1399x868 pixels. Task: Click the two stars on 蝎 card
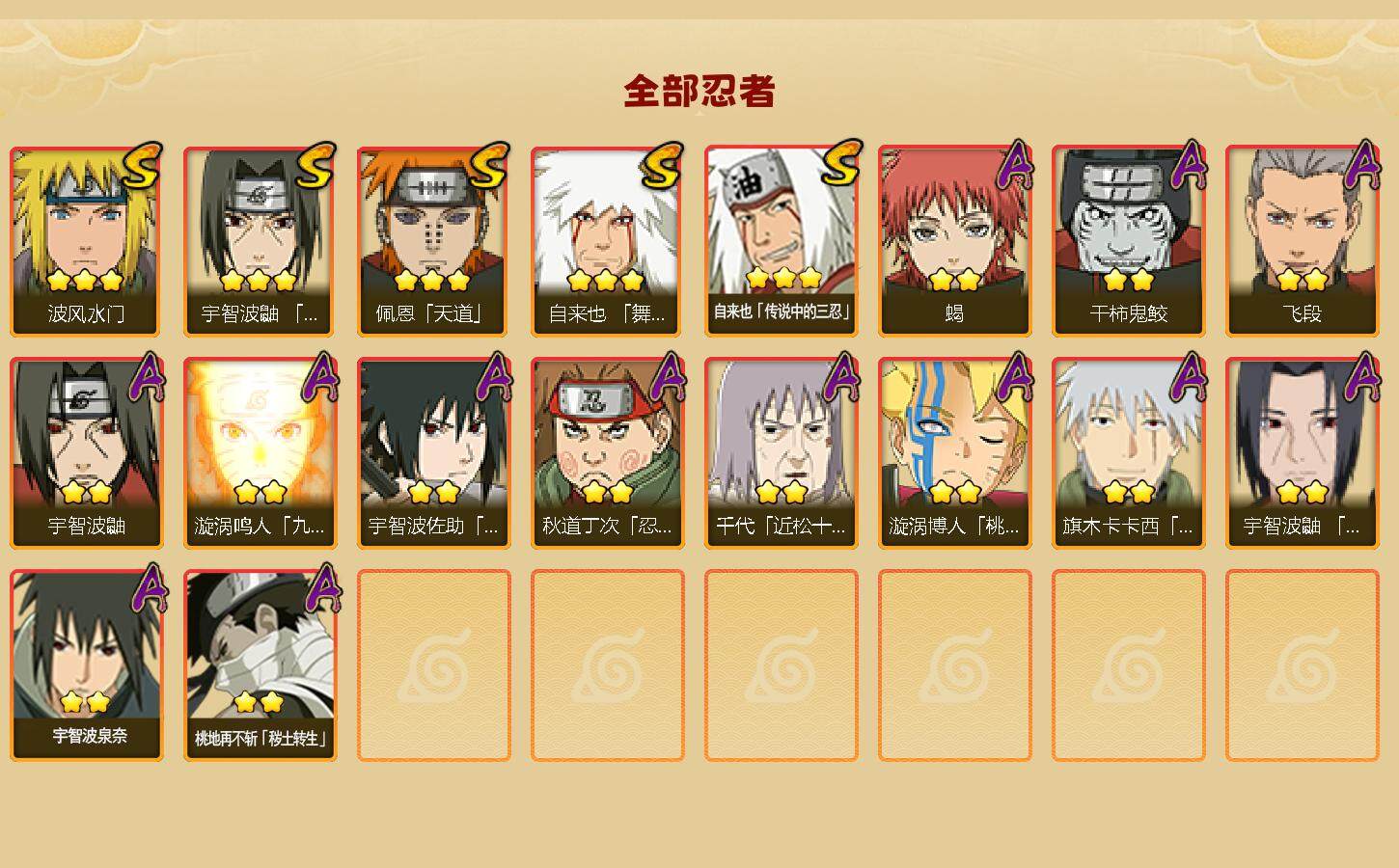[x=955, y=281]
